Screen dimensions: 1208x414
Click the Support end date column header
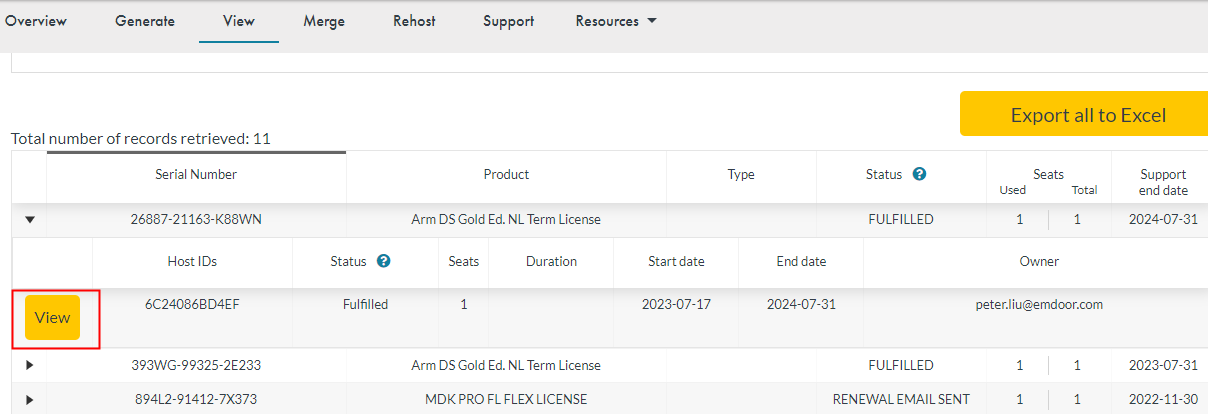pyautogui.click(x=1163, y=181)
